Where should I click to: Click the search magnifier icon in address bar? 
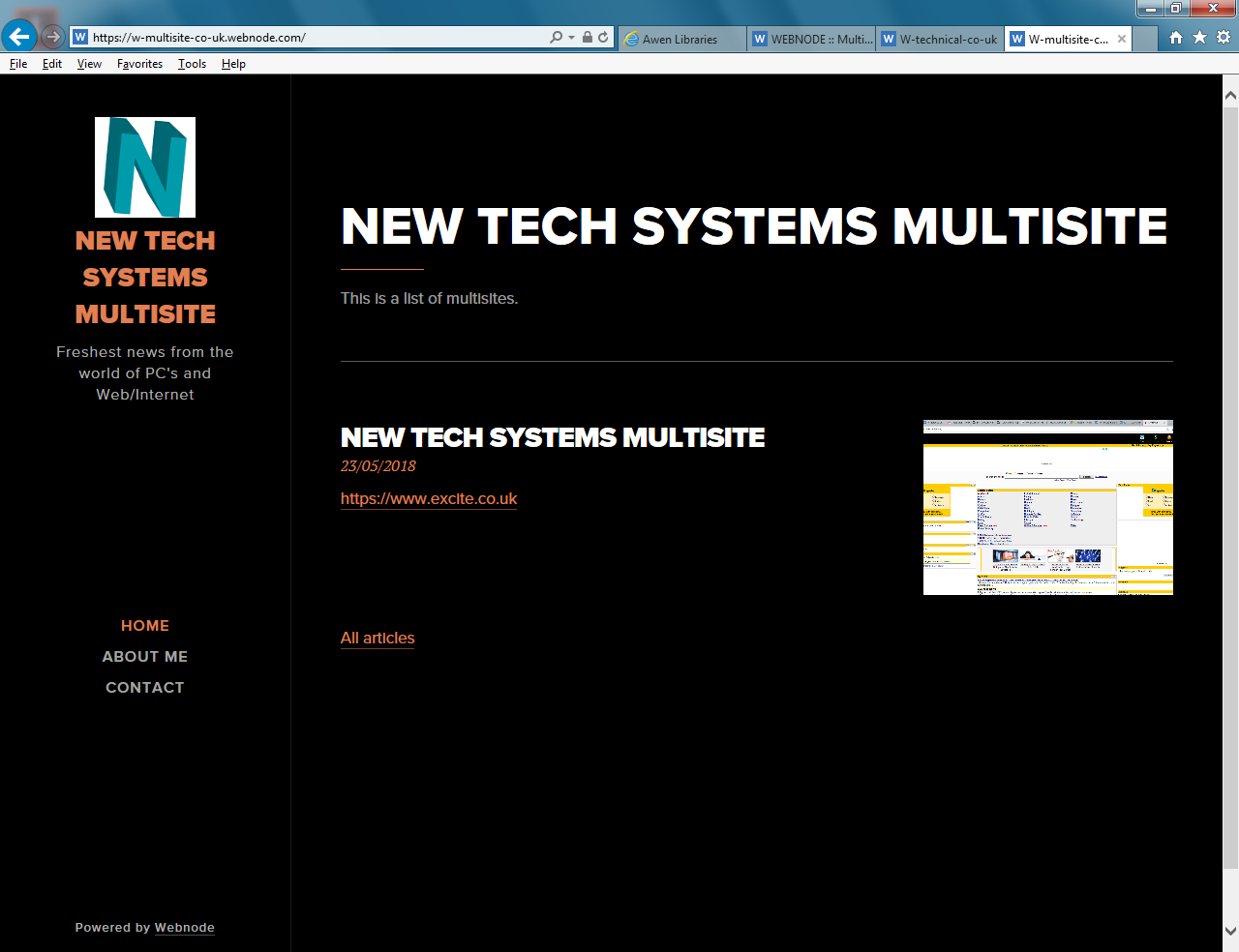556,38
